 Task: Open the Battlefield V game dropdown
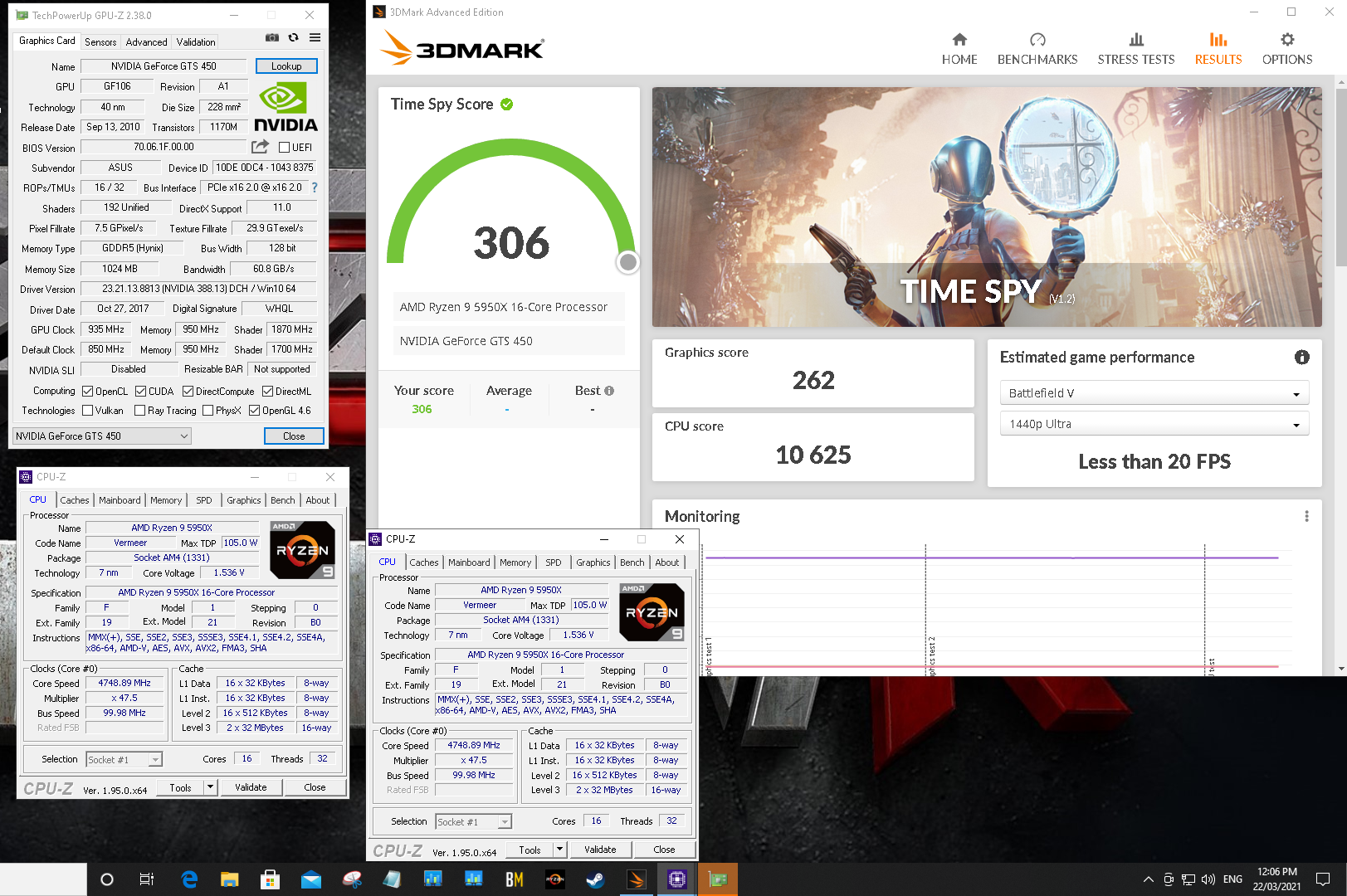click(x=1154, y=393)
